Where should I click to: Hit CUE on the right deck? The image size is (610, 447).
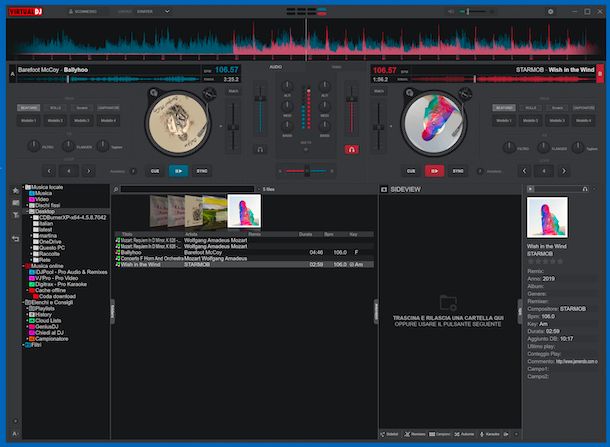(411, 171)
